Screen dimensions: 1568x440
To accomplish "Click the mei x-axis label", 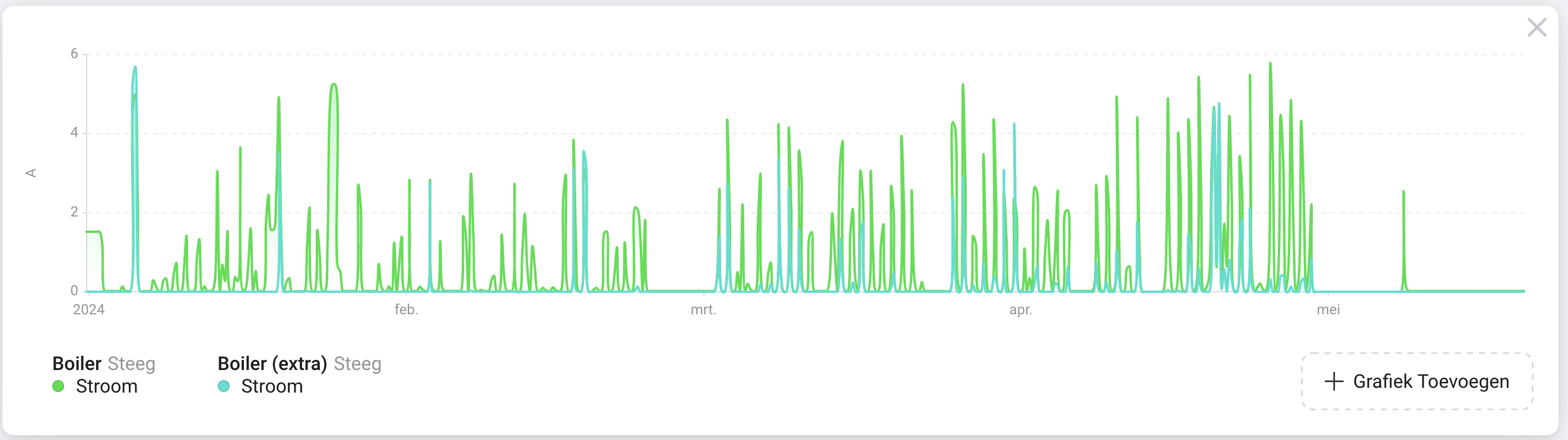I will pyautogui.click(x=1328, y=310).
